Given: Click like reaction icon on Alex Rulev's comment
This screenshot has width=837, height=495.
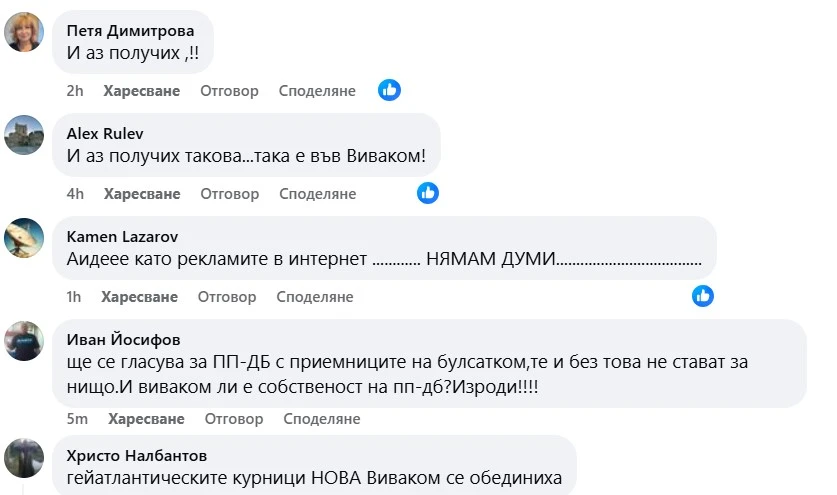Looking at the screenshot, I should click(428, 193).
